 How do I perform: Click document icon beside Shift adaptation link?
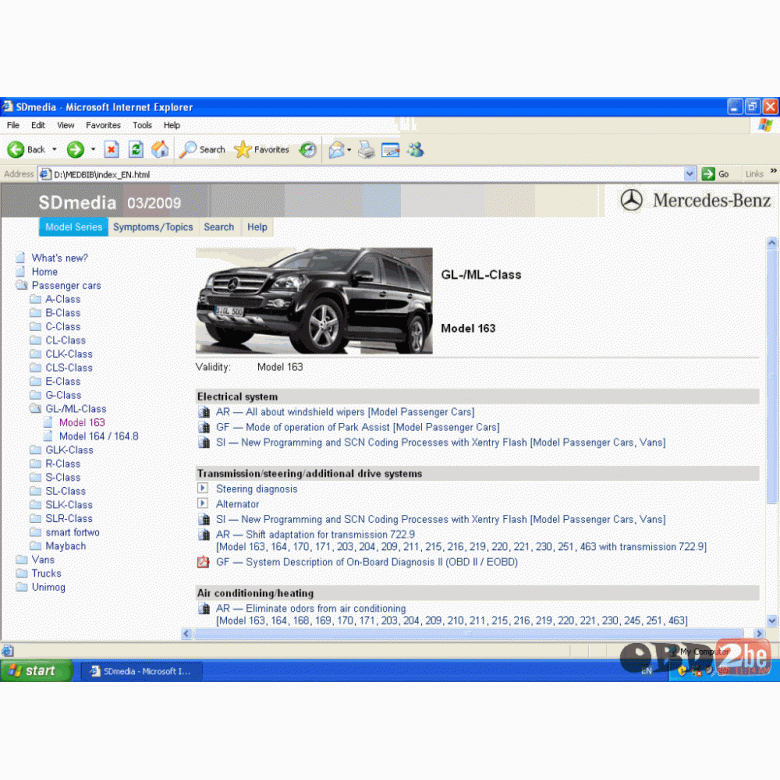click(x=204, y=535)
